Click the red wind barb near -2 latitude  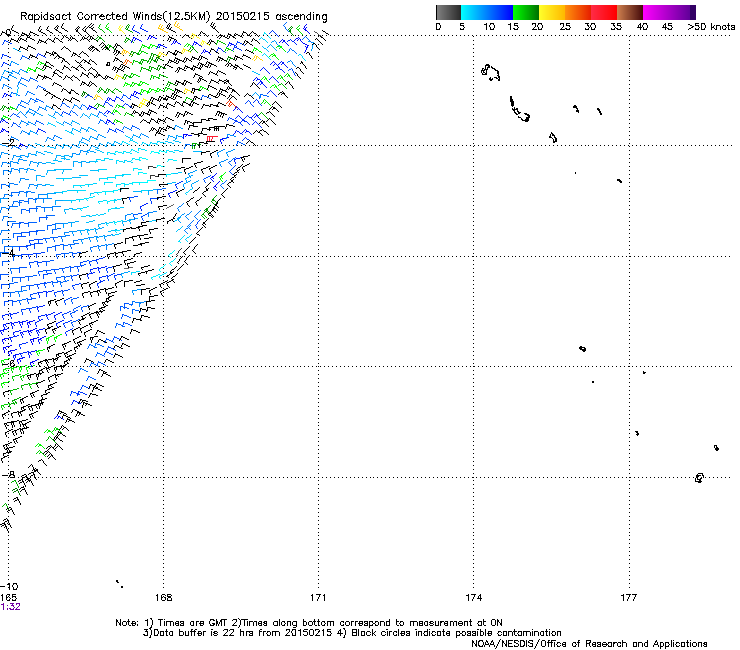click(211, 138)
